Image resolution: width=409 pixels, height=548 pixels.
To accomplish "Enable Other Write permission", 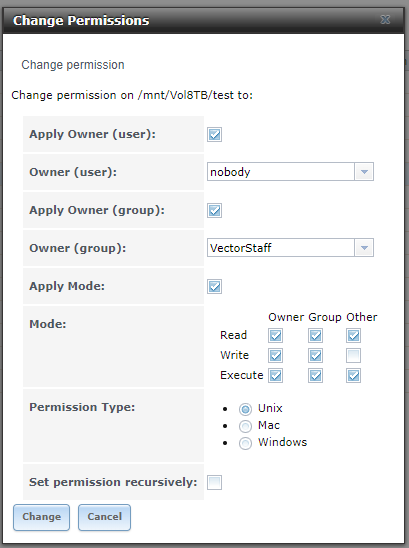I will coord(353,356).
